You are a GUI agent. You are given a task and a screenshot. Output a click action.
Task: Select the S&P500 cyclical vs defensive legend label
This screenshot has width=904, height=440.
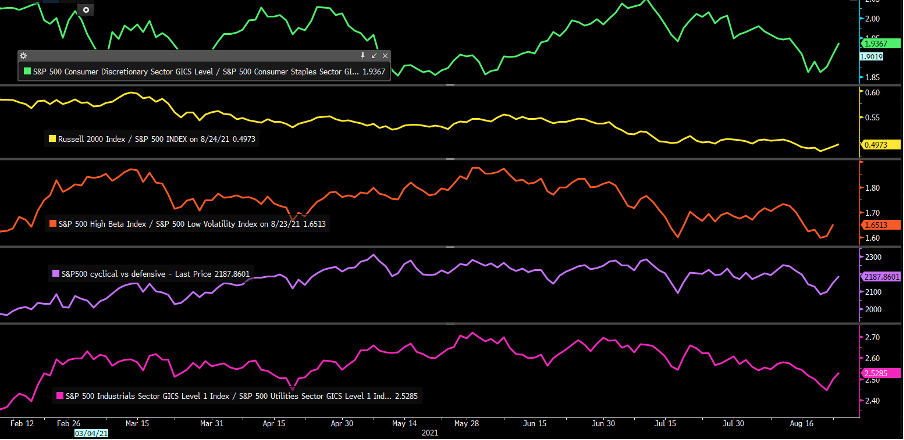point(155,274)
